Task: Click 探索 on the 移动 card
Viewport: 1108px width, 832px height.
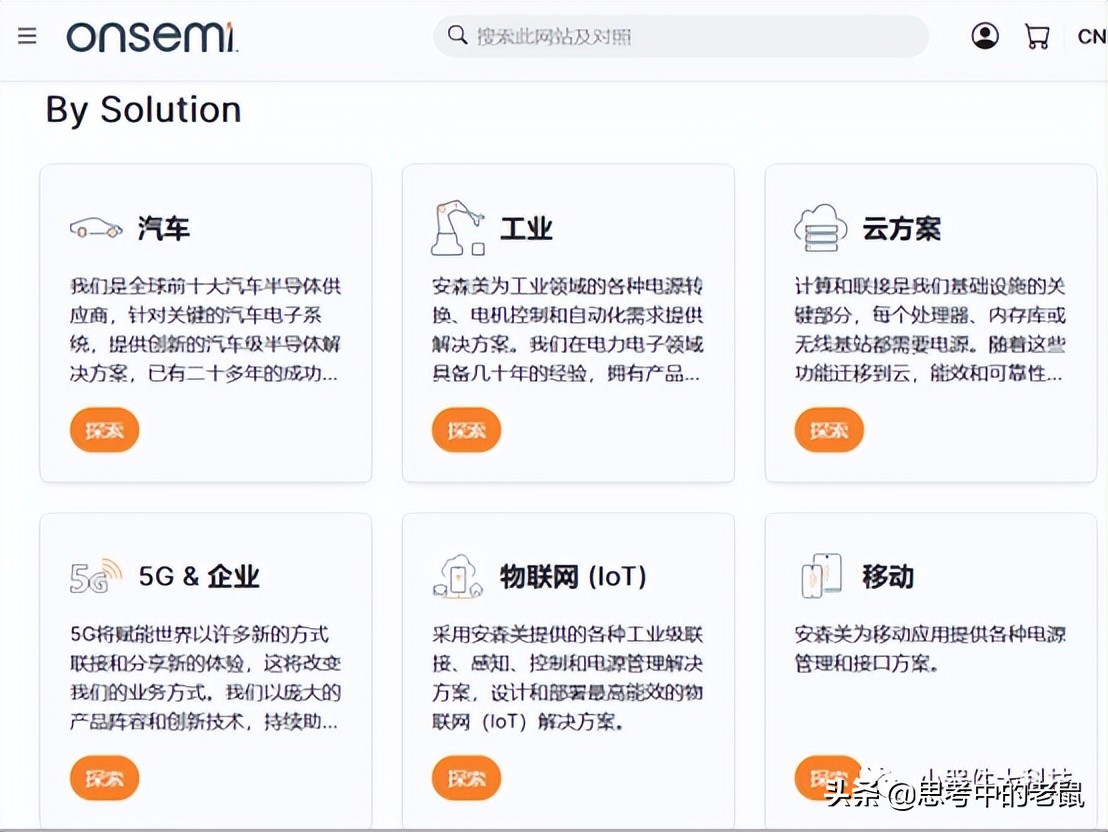Action: pyautogui.click(x=828, y=778)
